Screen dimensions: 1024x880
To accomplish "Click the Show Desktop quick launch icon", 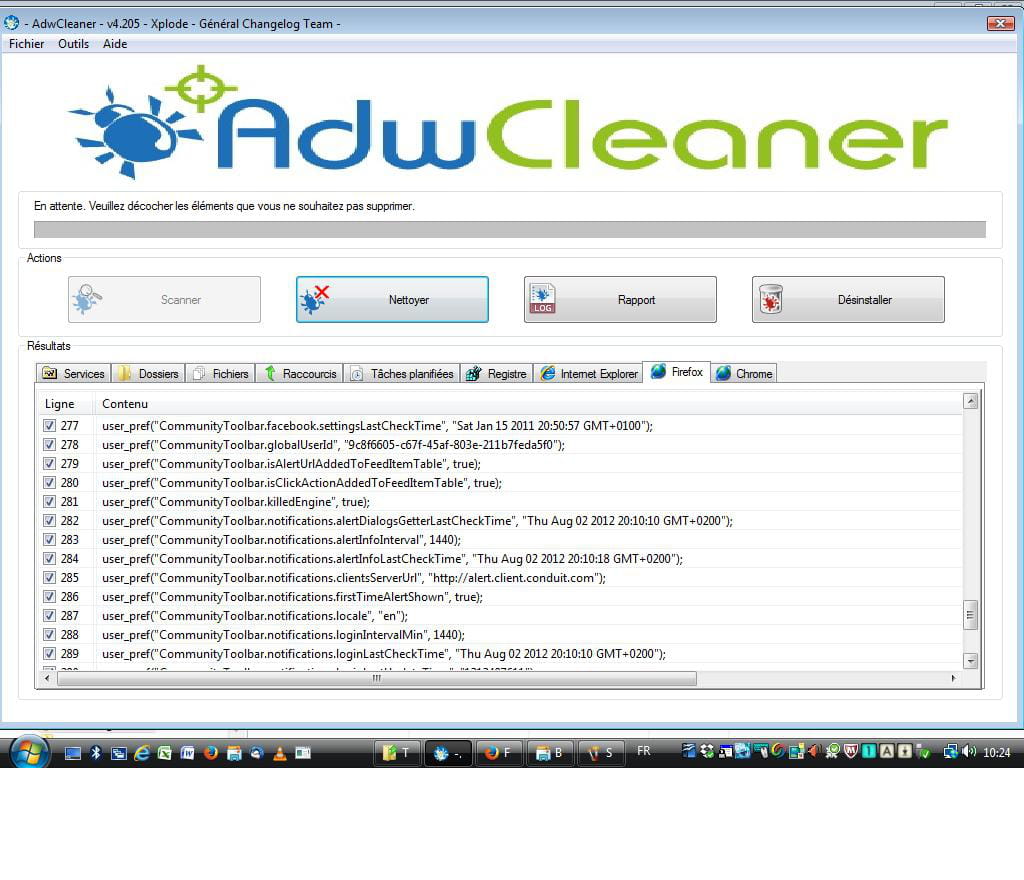I will pyautogui.click(x=72, y=753).
